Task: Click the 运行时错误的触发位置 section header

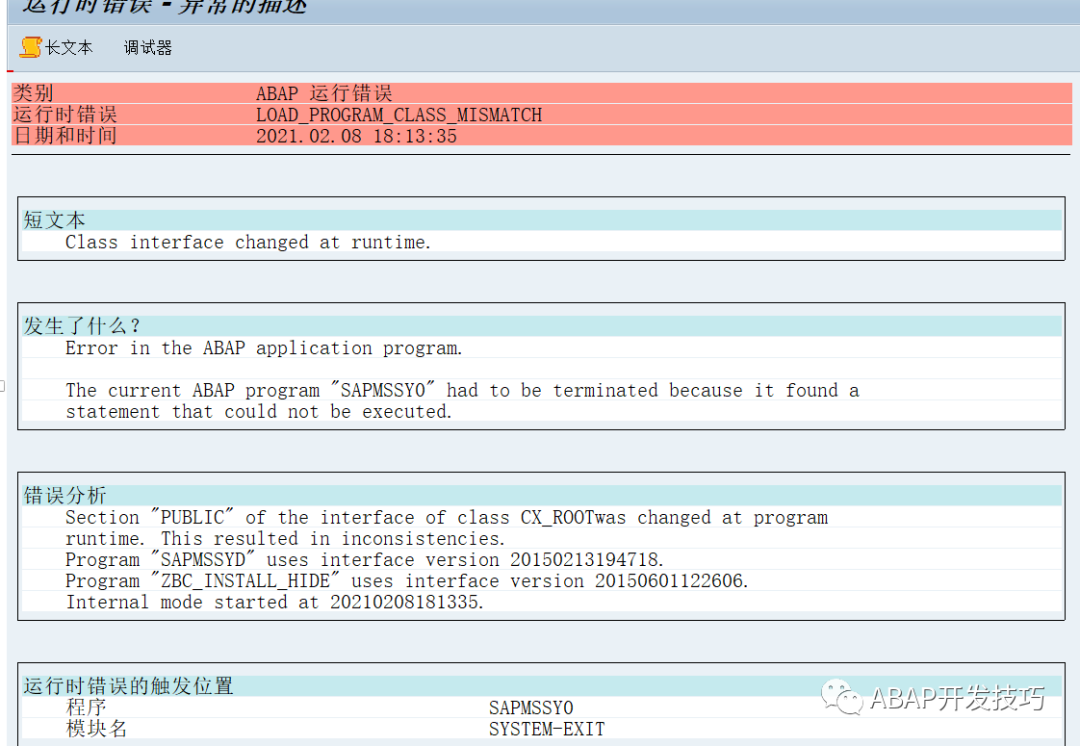Action: click(x=541, y=686)
